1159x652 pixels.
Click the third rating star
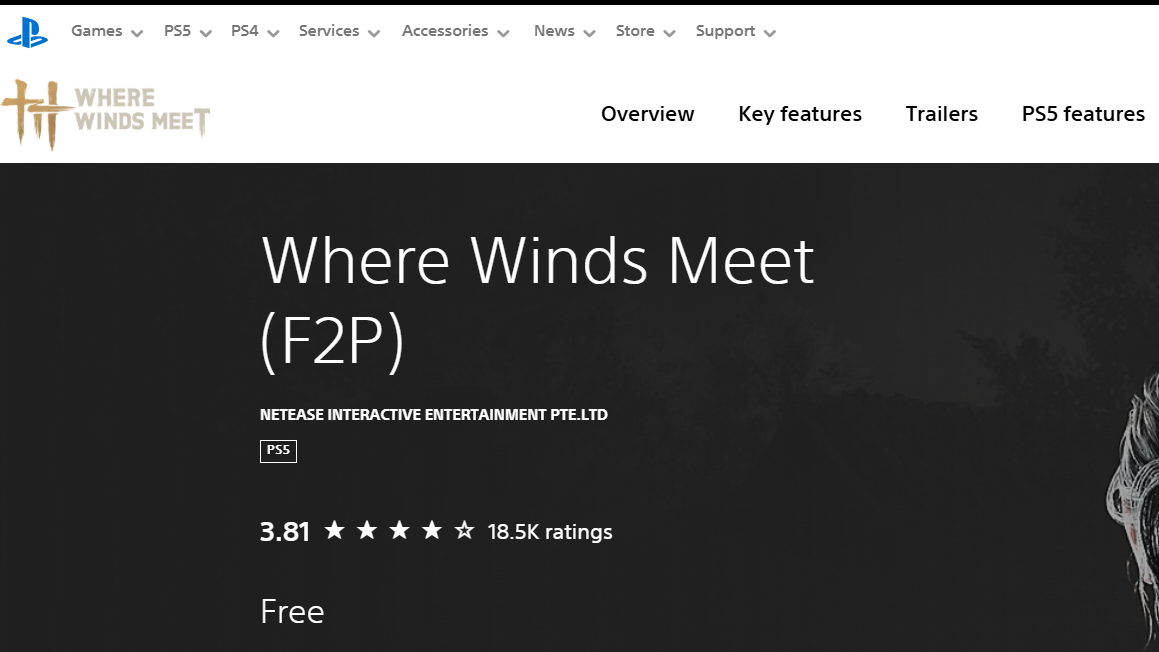(399, 531)
